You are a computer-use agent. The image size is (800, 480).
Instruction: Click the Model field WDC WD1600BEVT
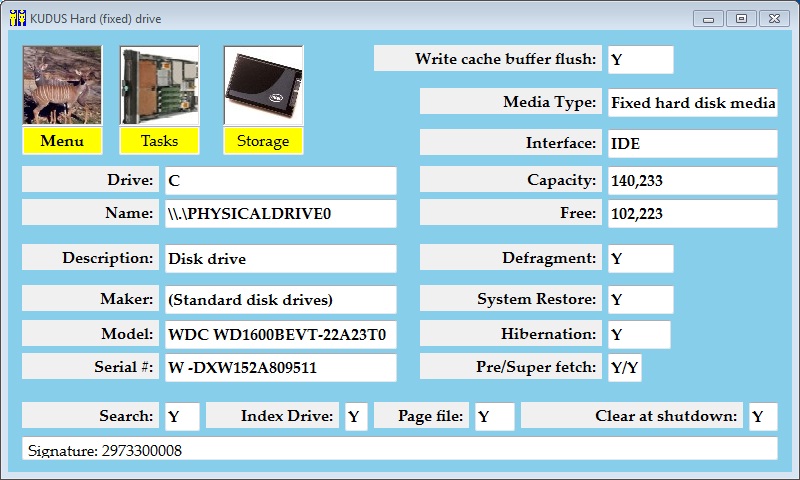[279, 334]
